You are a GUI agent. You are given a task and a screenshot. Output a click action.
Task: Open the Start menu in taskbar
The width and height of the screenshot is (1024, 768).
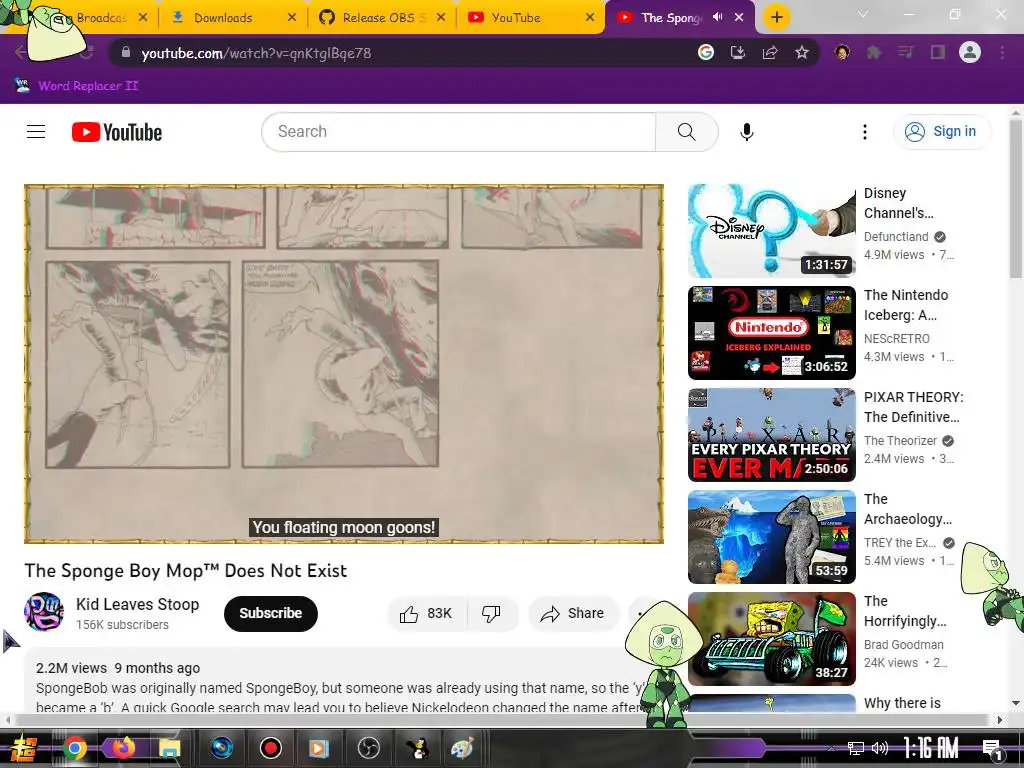(x=22, y=748)
